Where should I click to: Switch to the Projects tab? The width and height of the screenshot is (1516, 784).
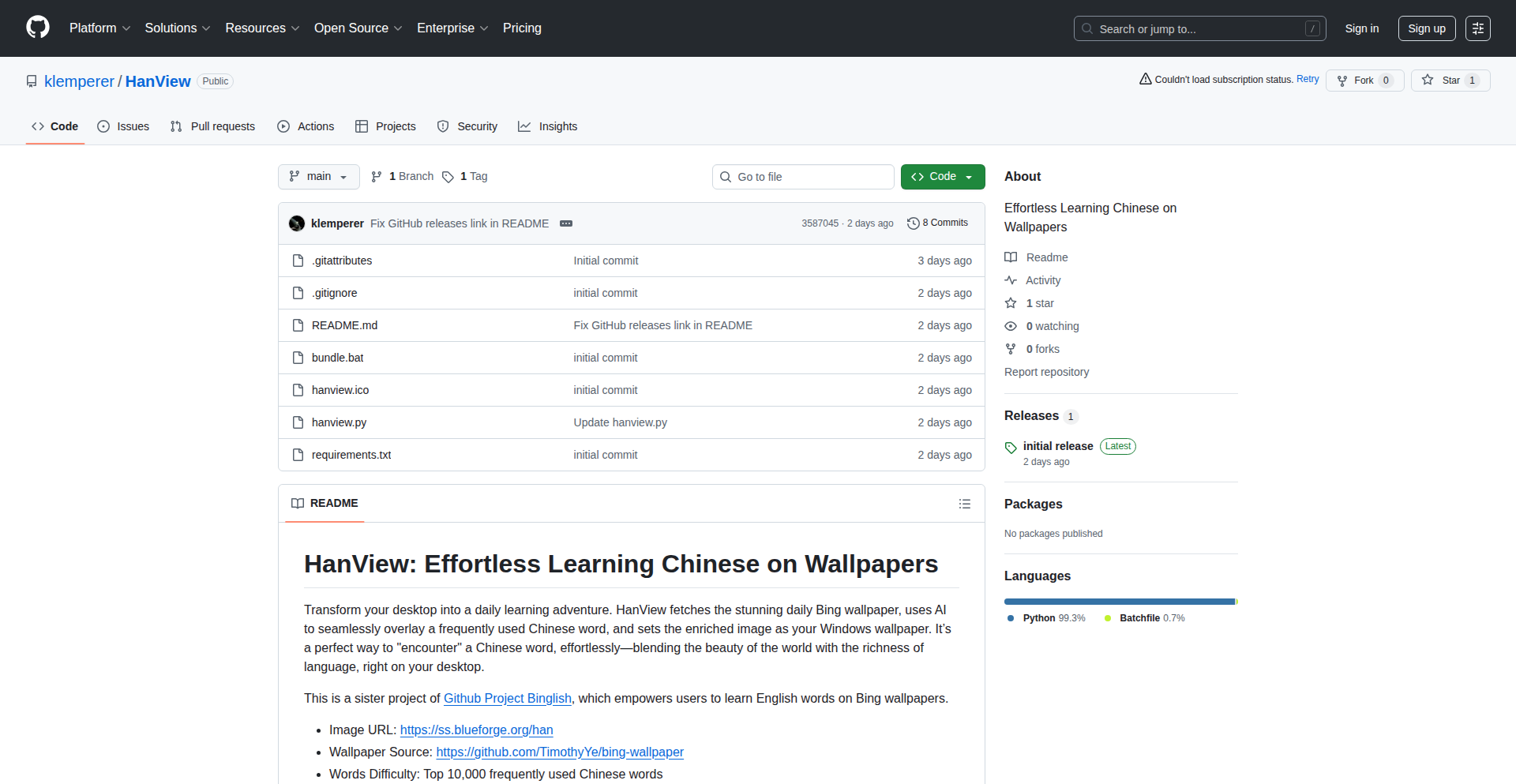[385, 126]
